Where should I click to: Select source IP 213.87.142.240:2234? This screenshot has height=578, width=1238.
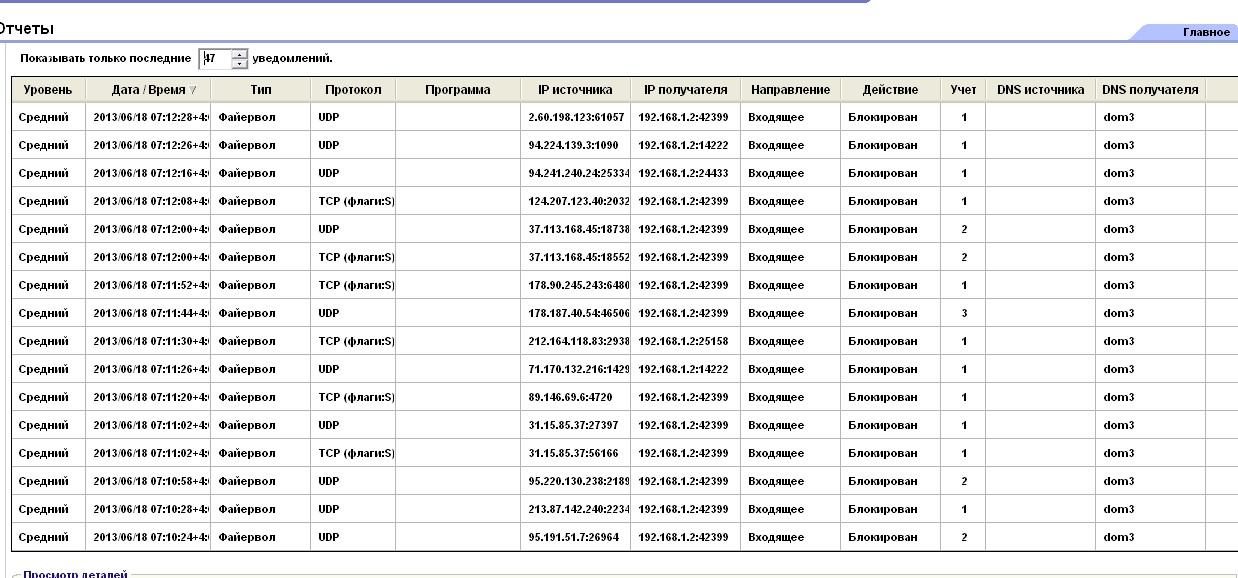pos(578,509)
